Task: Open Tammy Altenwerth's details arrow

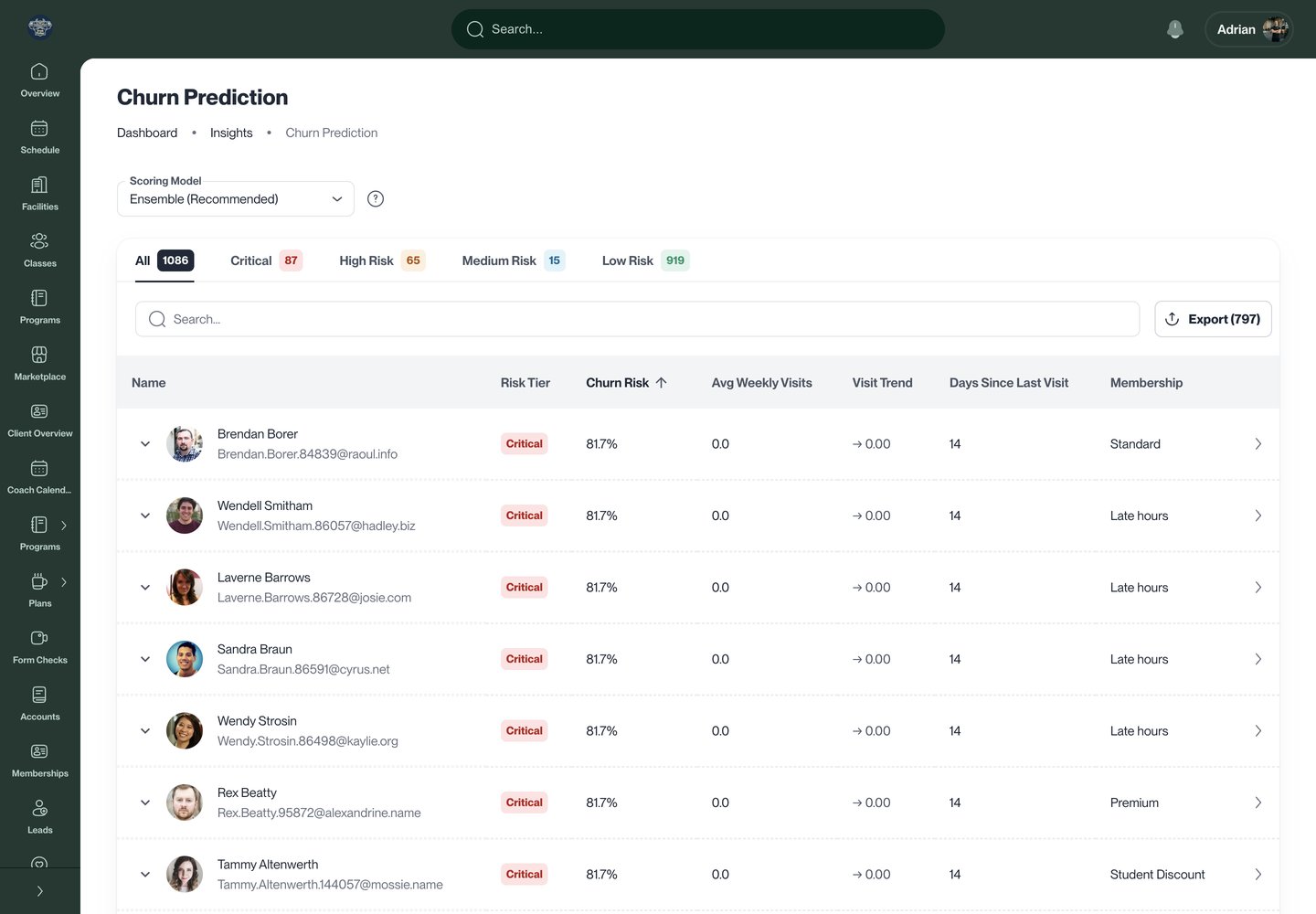Action: point(1258,875)
